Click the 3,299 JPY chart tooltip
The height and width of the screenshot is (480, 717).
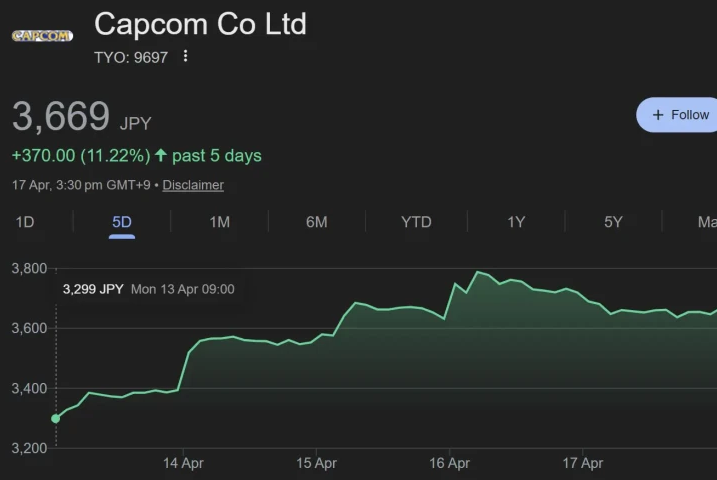(148, 289)
